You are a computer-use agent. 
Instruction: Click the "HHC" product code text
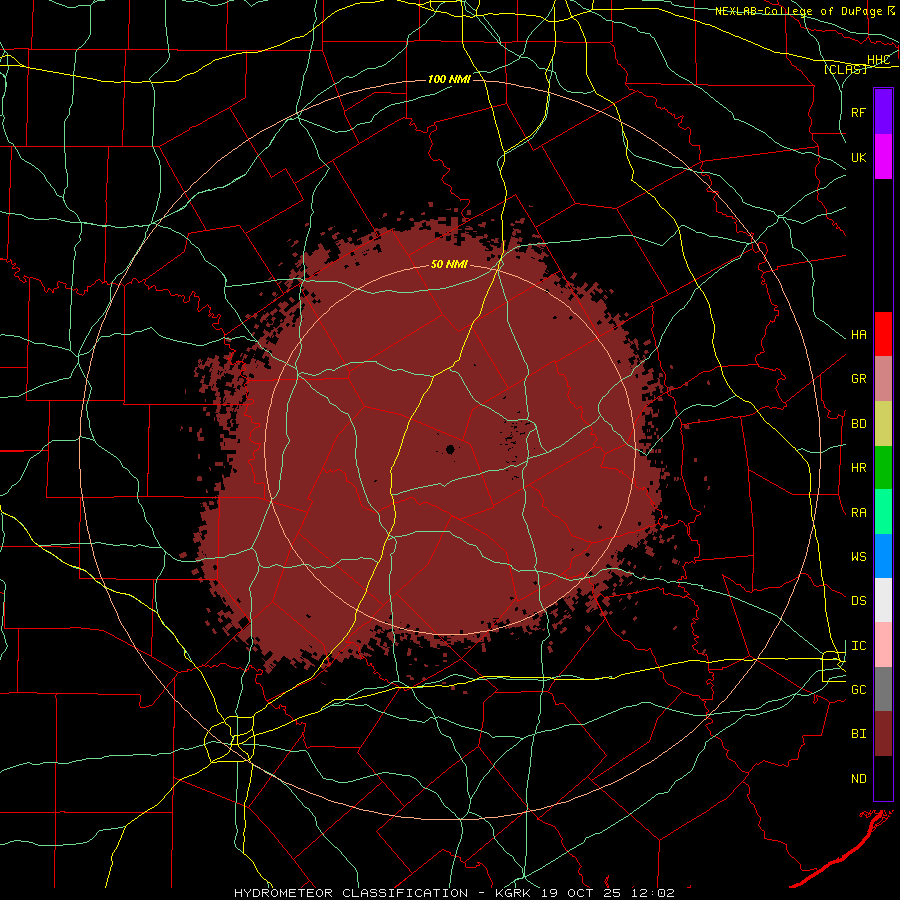tap(878, 60)
